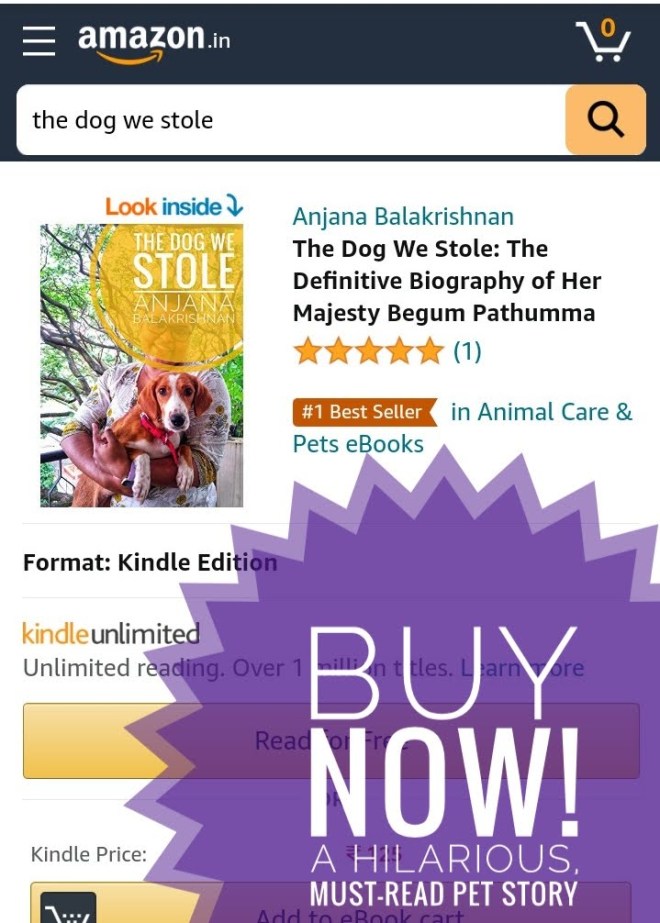Click the Read for Free button

(x=331, y=741)
